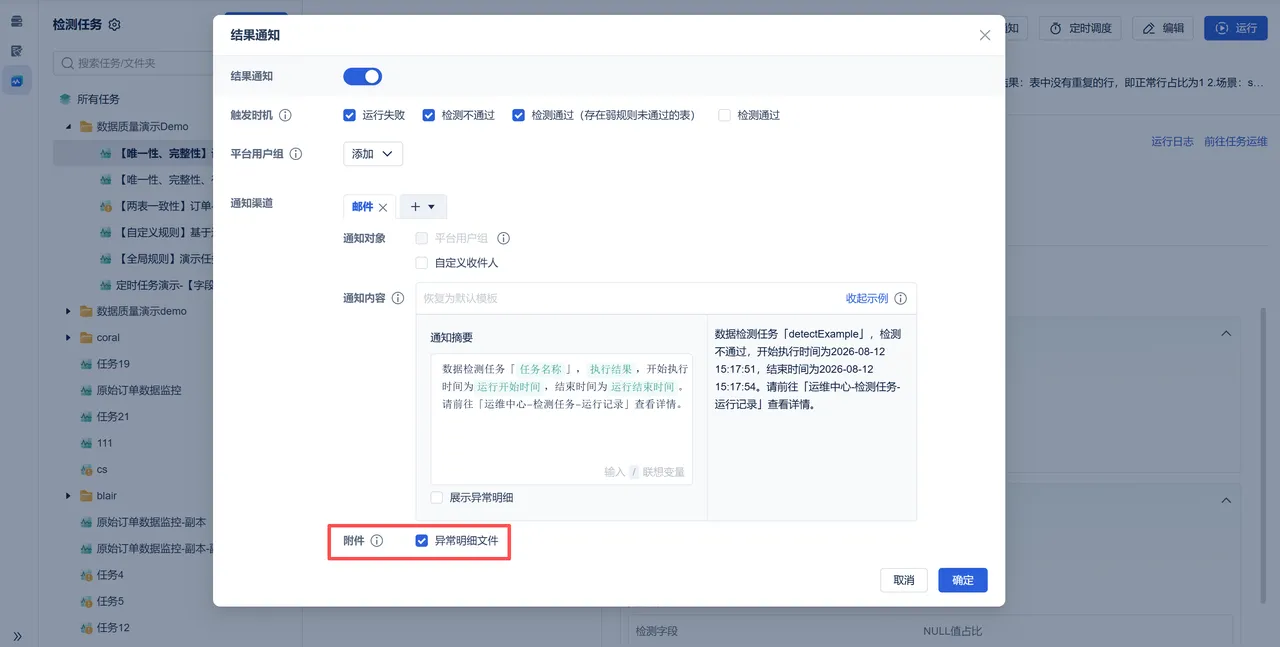1280x647 pixels.
Task: Click the 收起示例 link
Action: (867, 299)
